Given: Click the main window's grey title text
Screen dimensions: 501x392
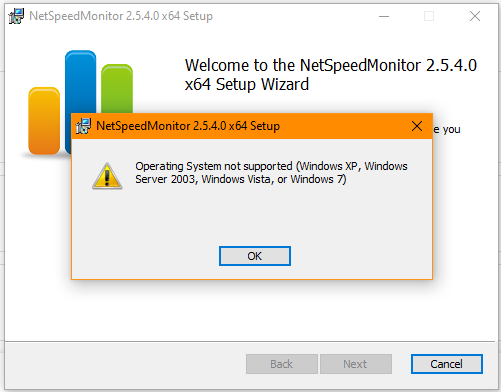Looking at the screenshot, I should pyautogui.click(x=121, y=16).
